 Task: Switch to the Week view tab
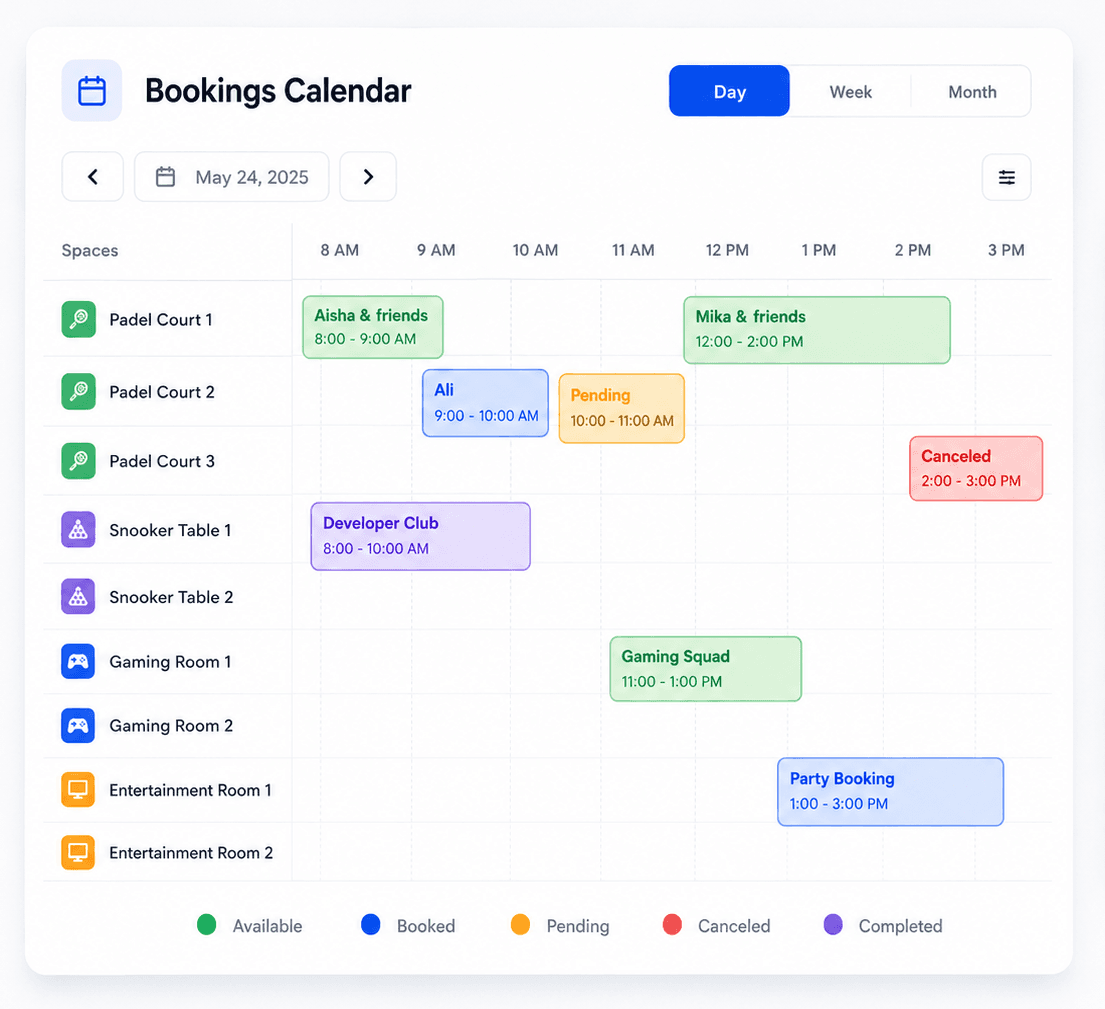[851, 92]
